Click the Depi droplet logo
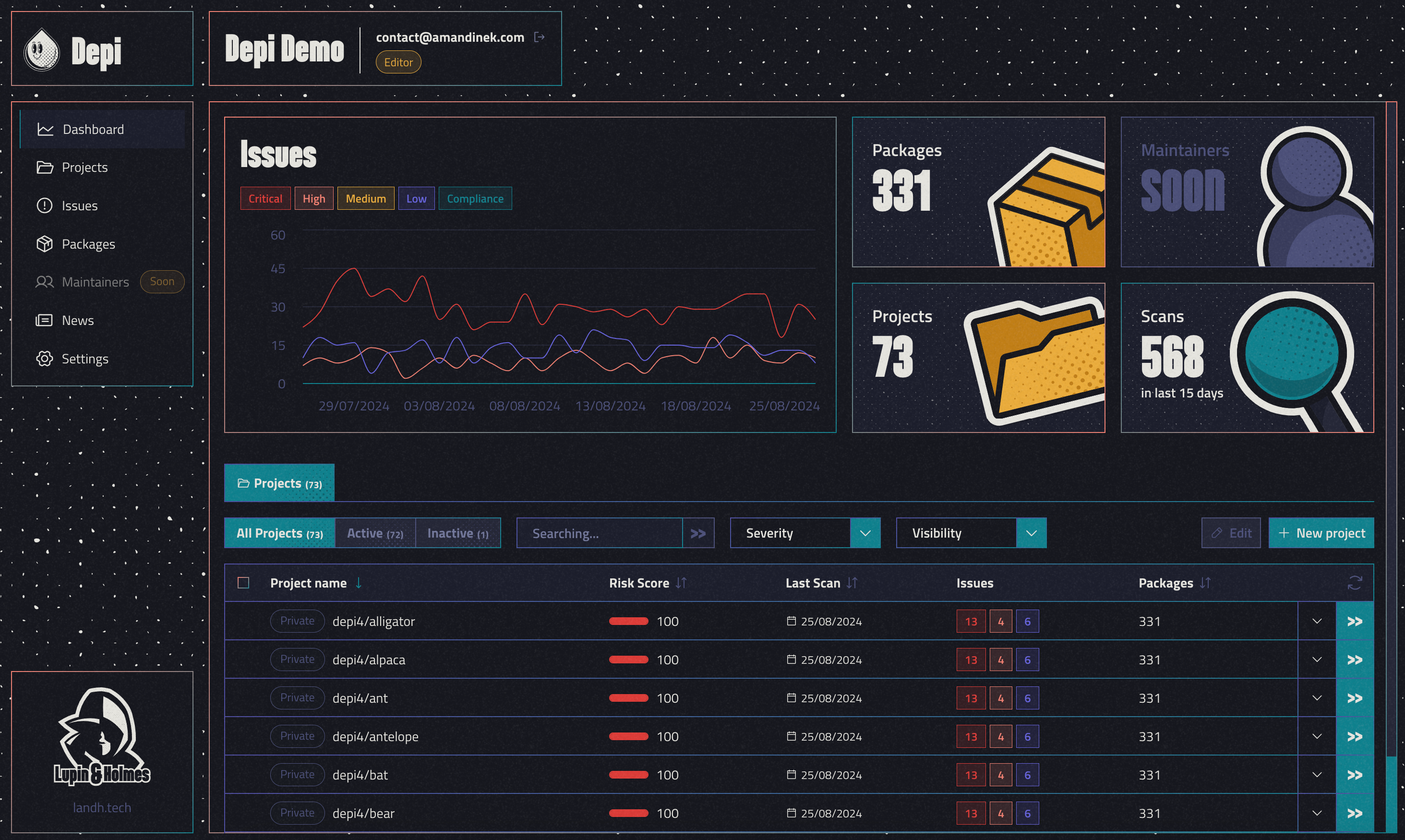 click(41, 50)
